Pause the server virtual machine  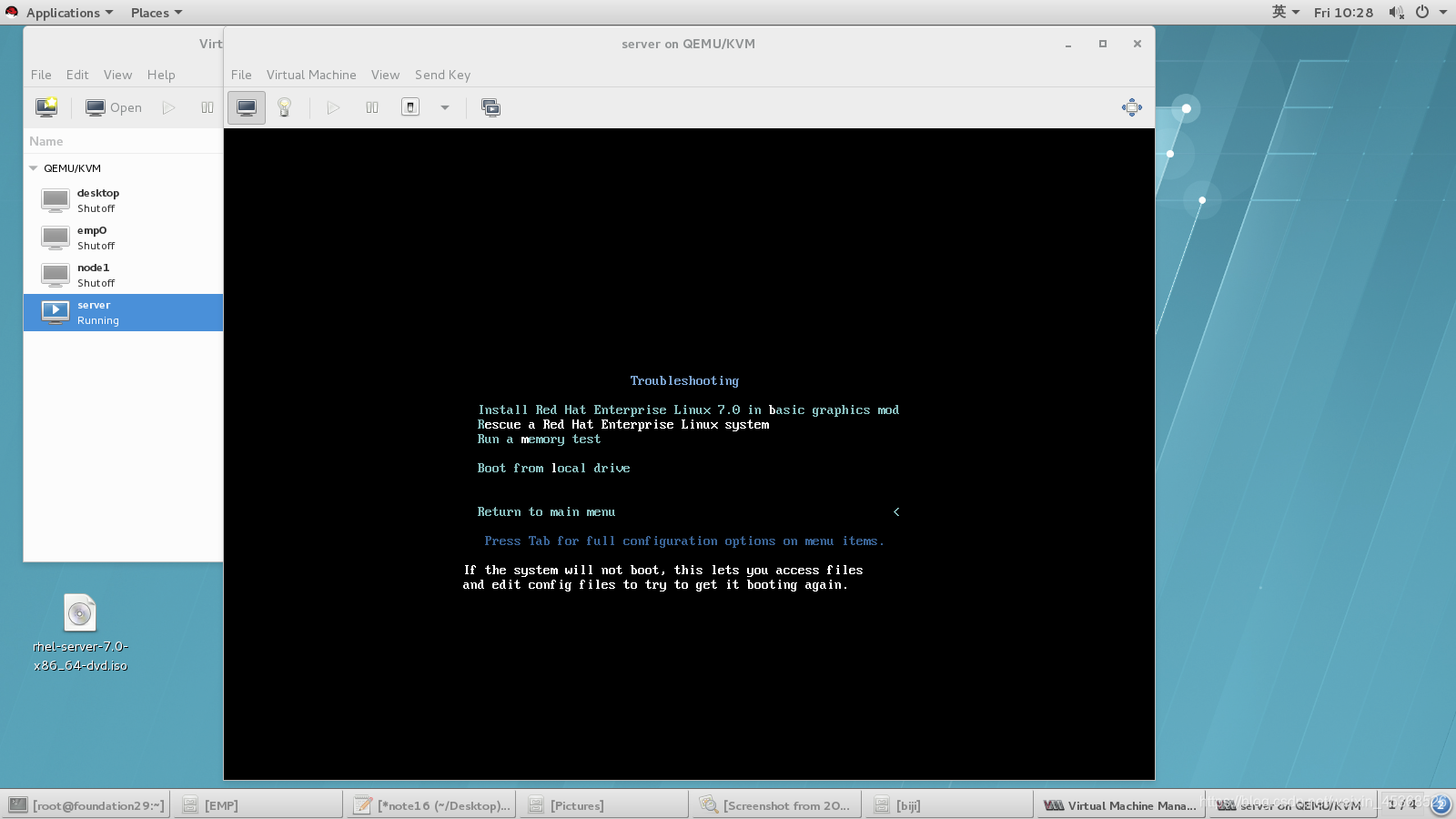[x=372, y=107]
